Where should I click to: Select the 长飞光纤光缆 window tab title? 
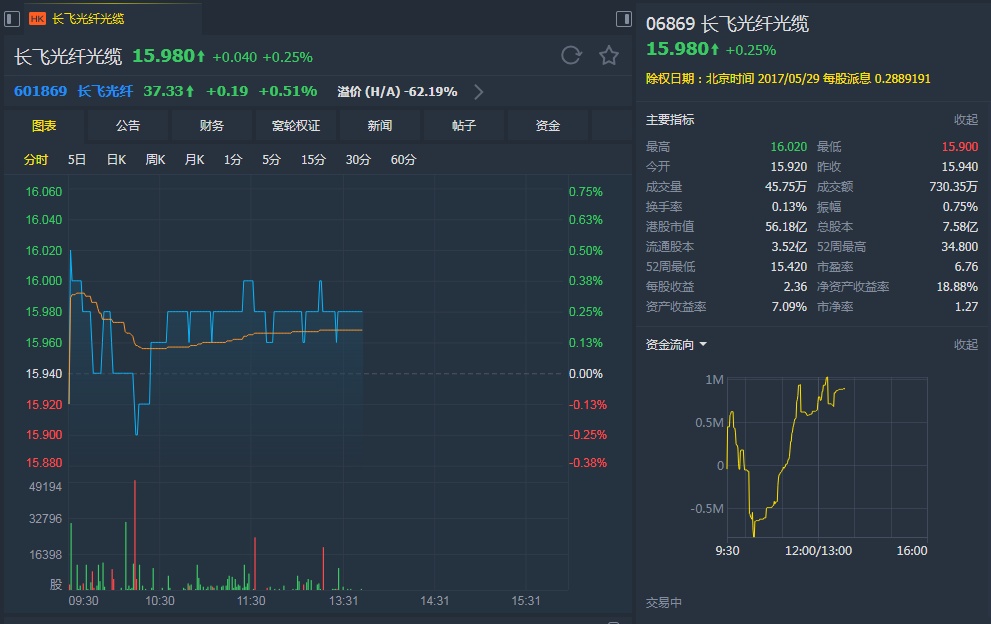tap(88, 19)
